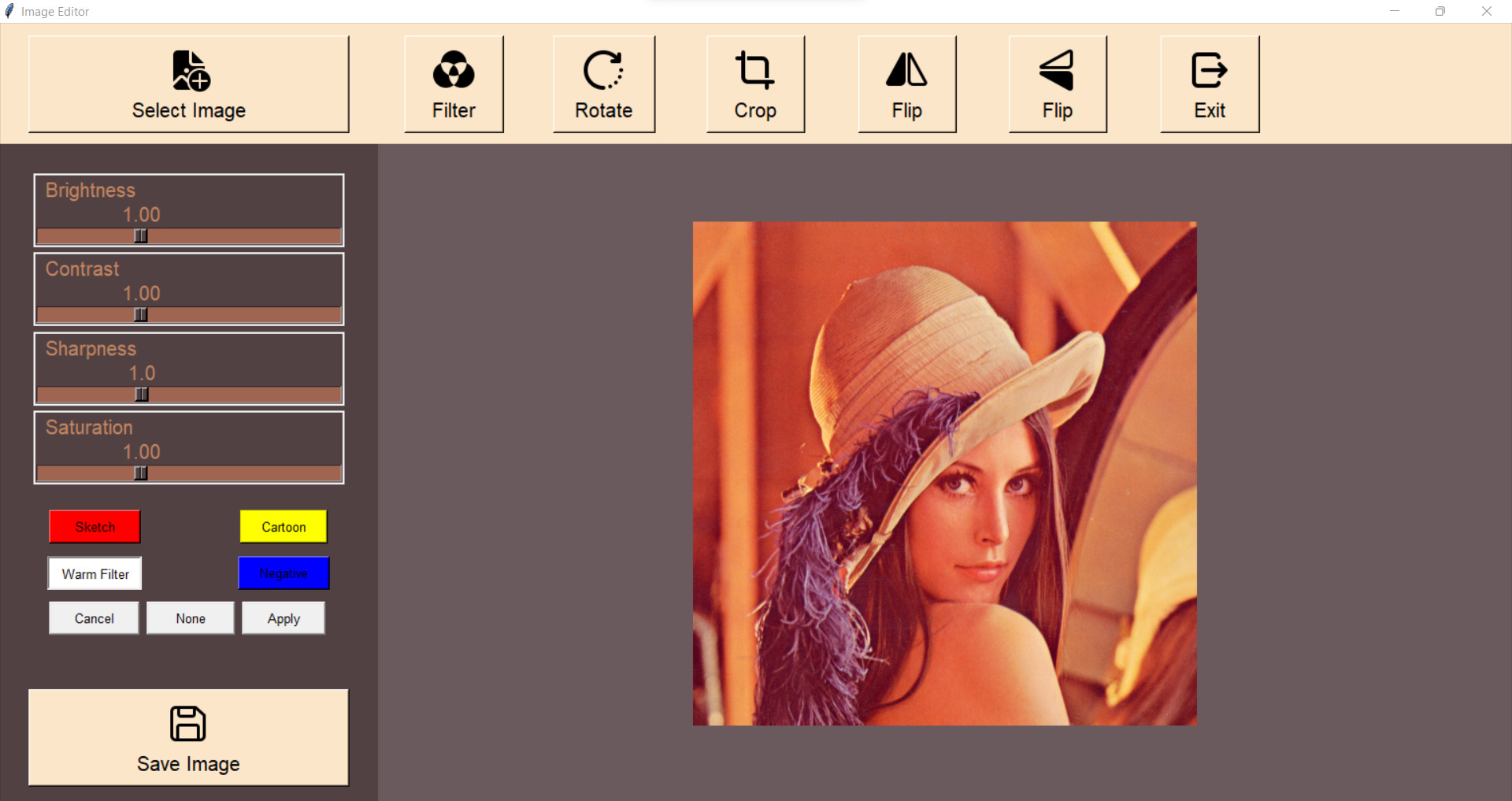Click the Cancel button
The width and height of the screenshot is (1512, 801).
tap(94, 618)
